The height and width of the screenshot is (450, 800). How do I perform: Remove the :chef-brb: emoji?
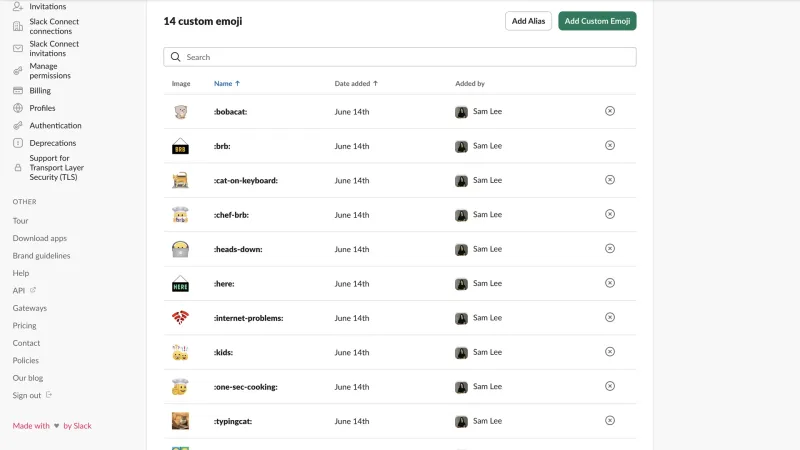point(610,214)
